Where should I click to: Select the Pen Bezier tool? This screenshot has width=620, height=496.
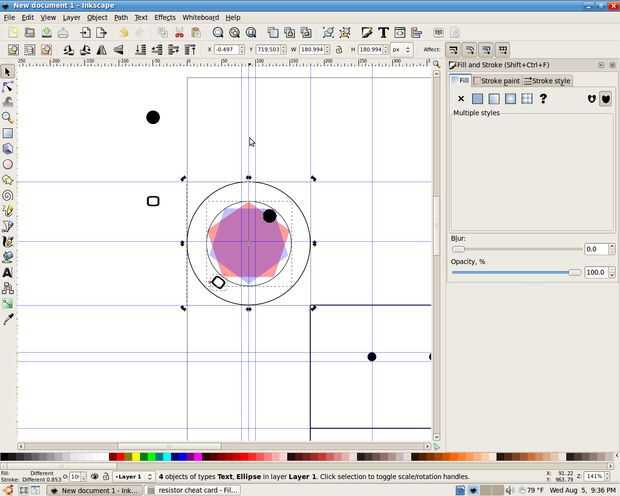coord(8,226)
